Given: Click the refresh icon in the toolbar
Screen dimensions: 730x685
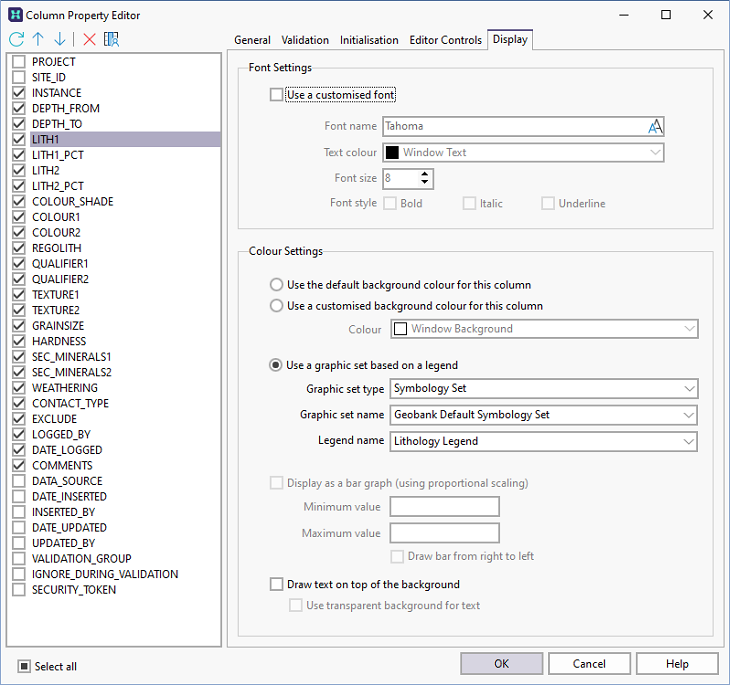Looking at the screenshot, I should point(16,40).
